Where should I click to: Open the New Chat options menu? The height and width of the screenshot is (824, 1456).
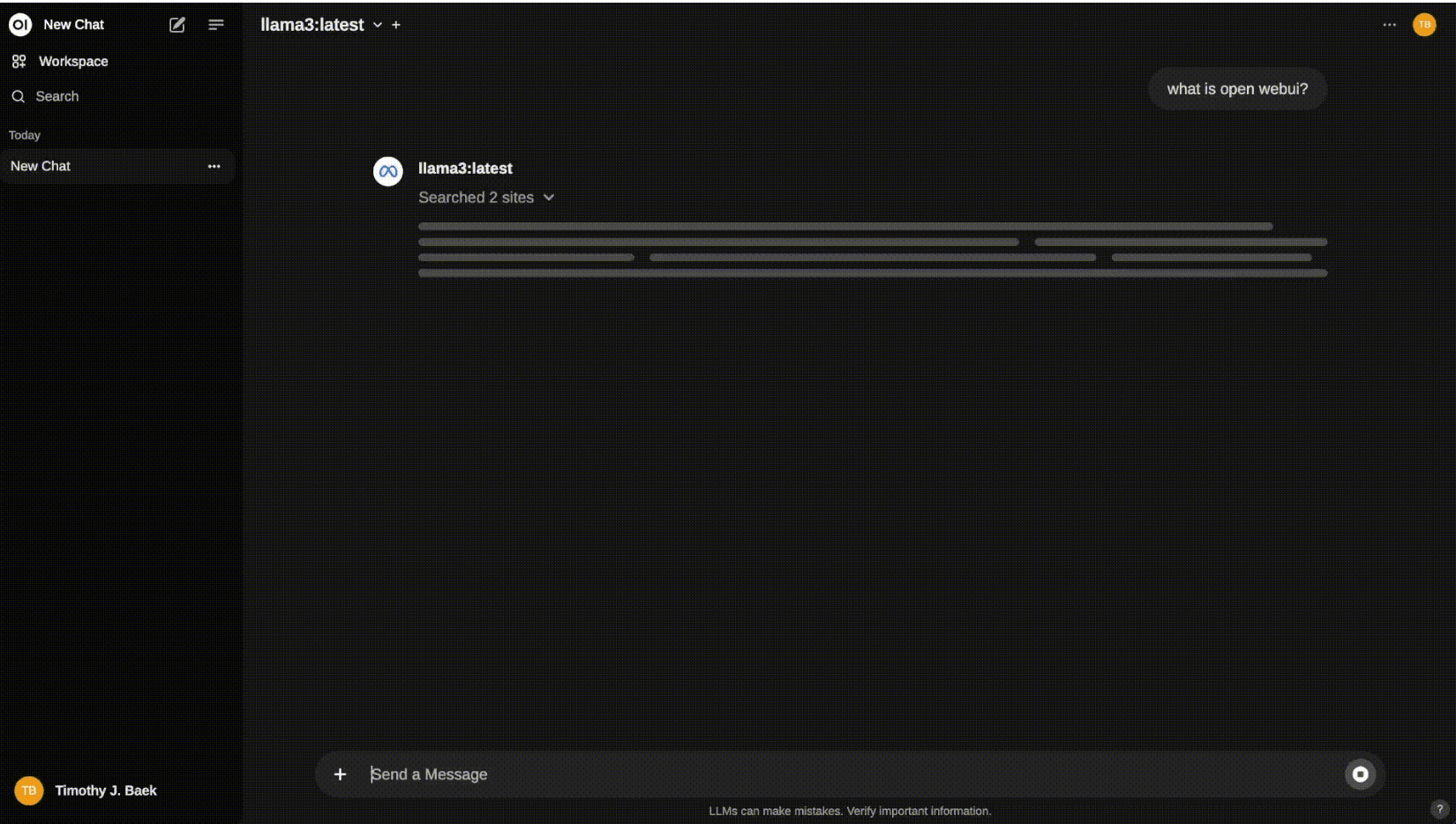click(214, 166)
